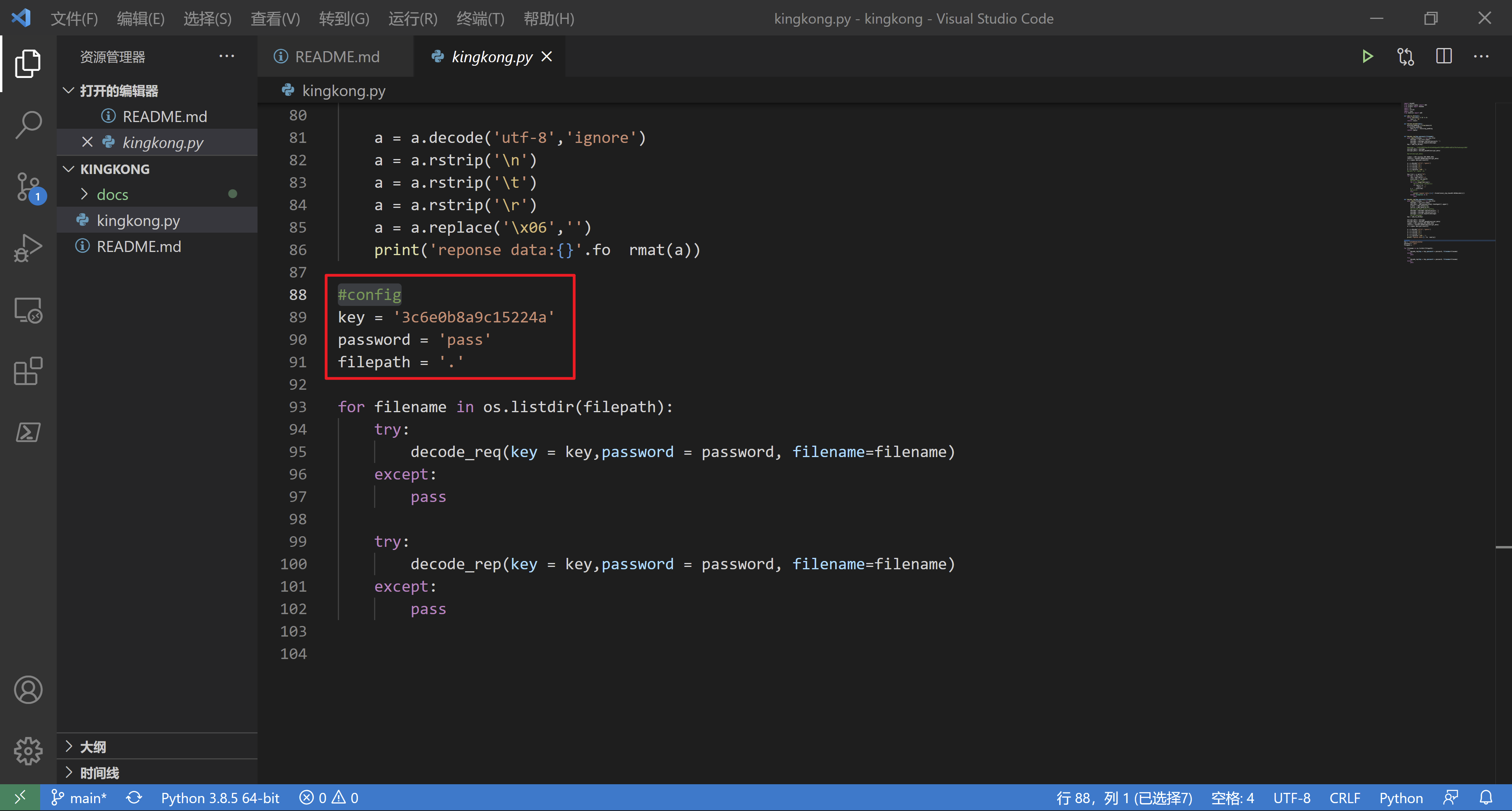Click Python 3.8.5 64-bit interpreter selector
The height and width of the screenshot is (811, 1512).
(x=220, y=798)
